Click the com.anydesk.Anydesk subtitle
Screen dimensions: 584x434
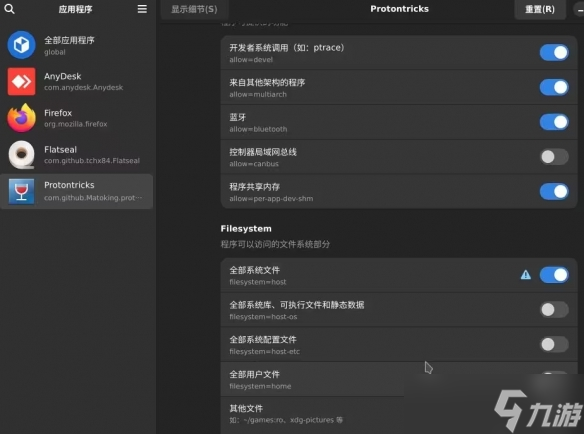point(83,88)
